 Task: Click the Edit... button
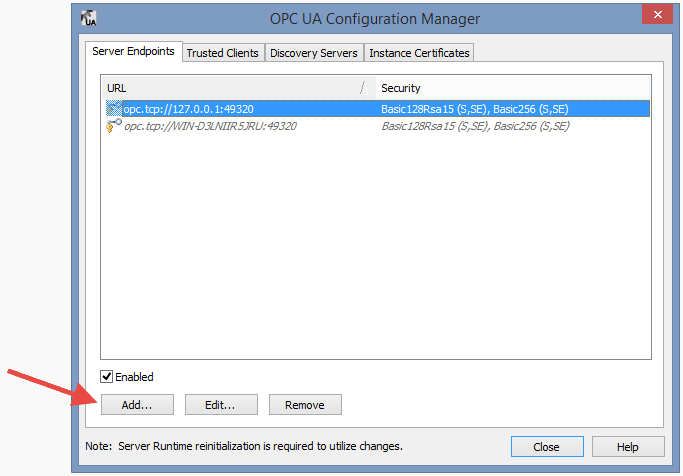point(221,405)
